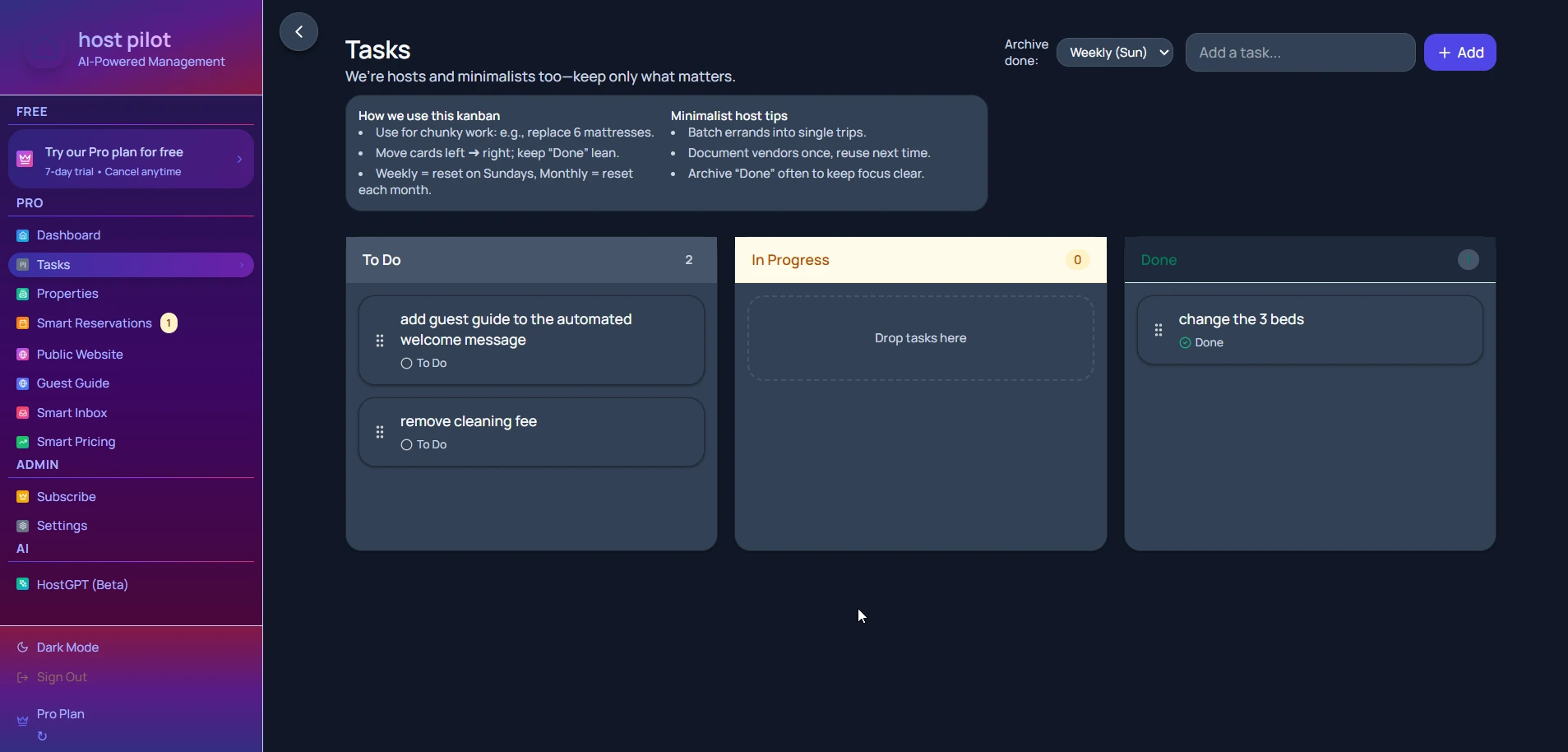Toggle Dark Mode in the sidebar
The image size is (1568, 752).
click(x=67, y=648)
